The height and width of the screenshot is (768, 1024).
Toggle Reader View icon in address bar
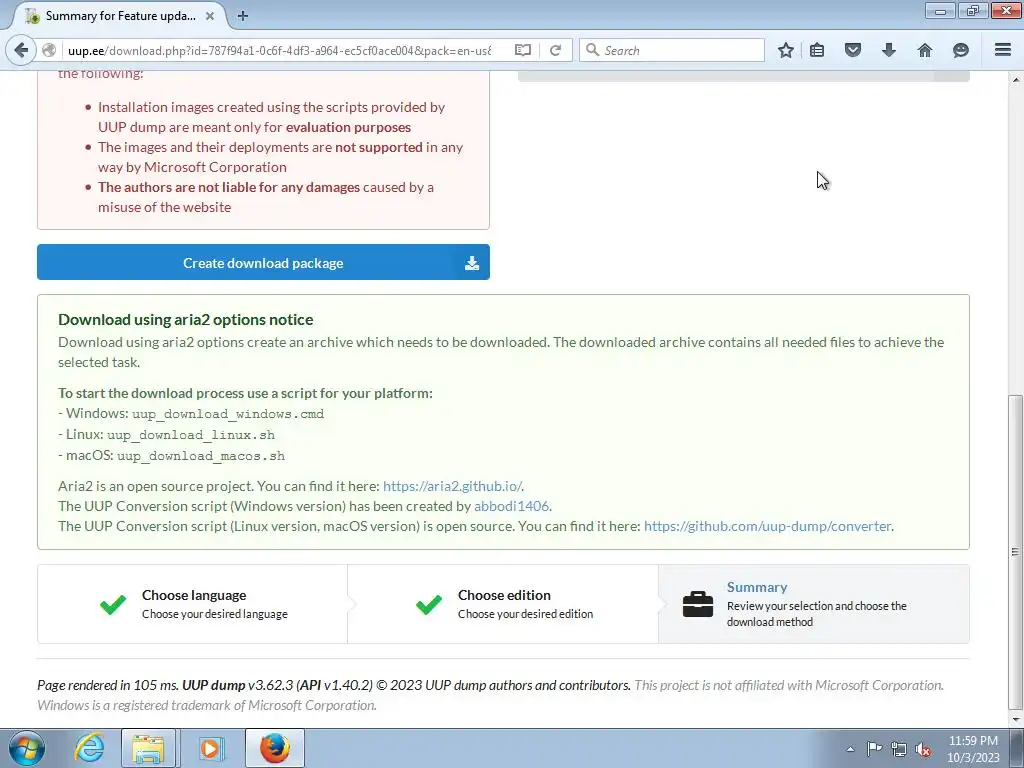522,50
